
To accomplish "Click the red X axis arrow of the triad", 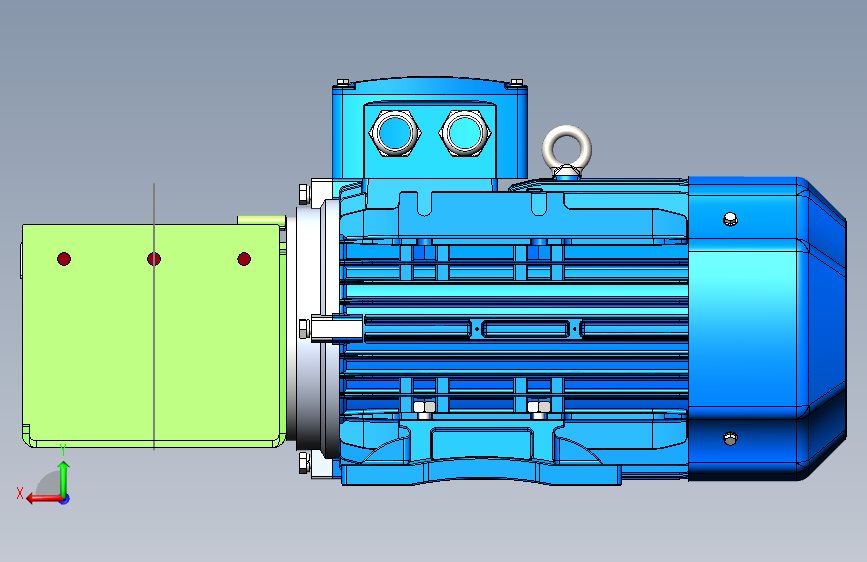I will tap(44, 499).
